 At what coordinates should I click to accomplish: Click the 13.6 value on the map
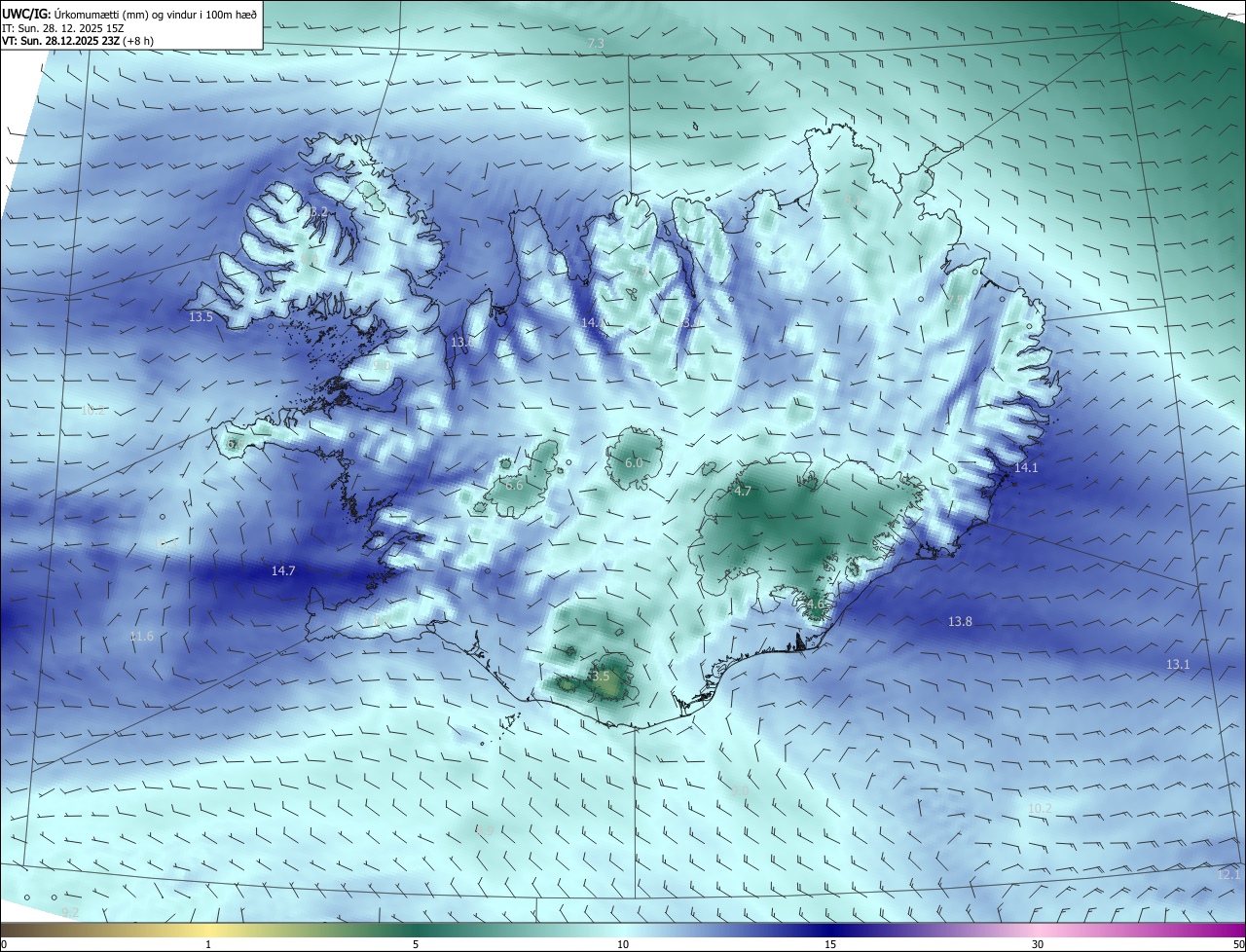pyautogui.click(x=462, y=343)
